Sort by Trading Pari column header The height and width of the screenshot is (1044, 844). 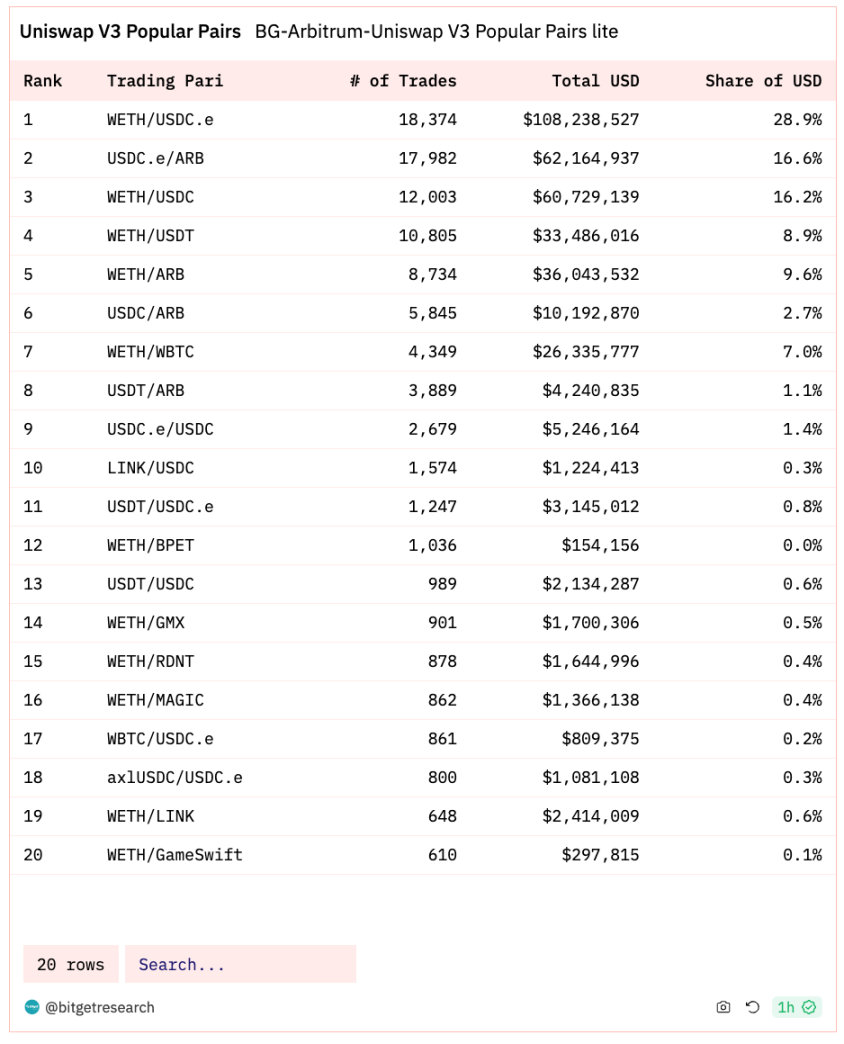(165, 81)
